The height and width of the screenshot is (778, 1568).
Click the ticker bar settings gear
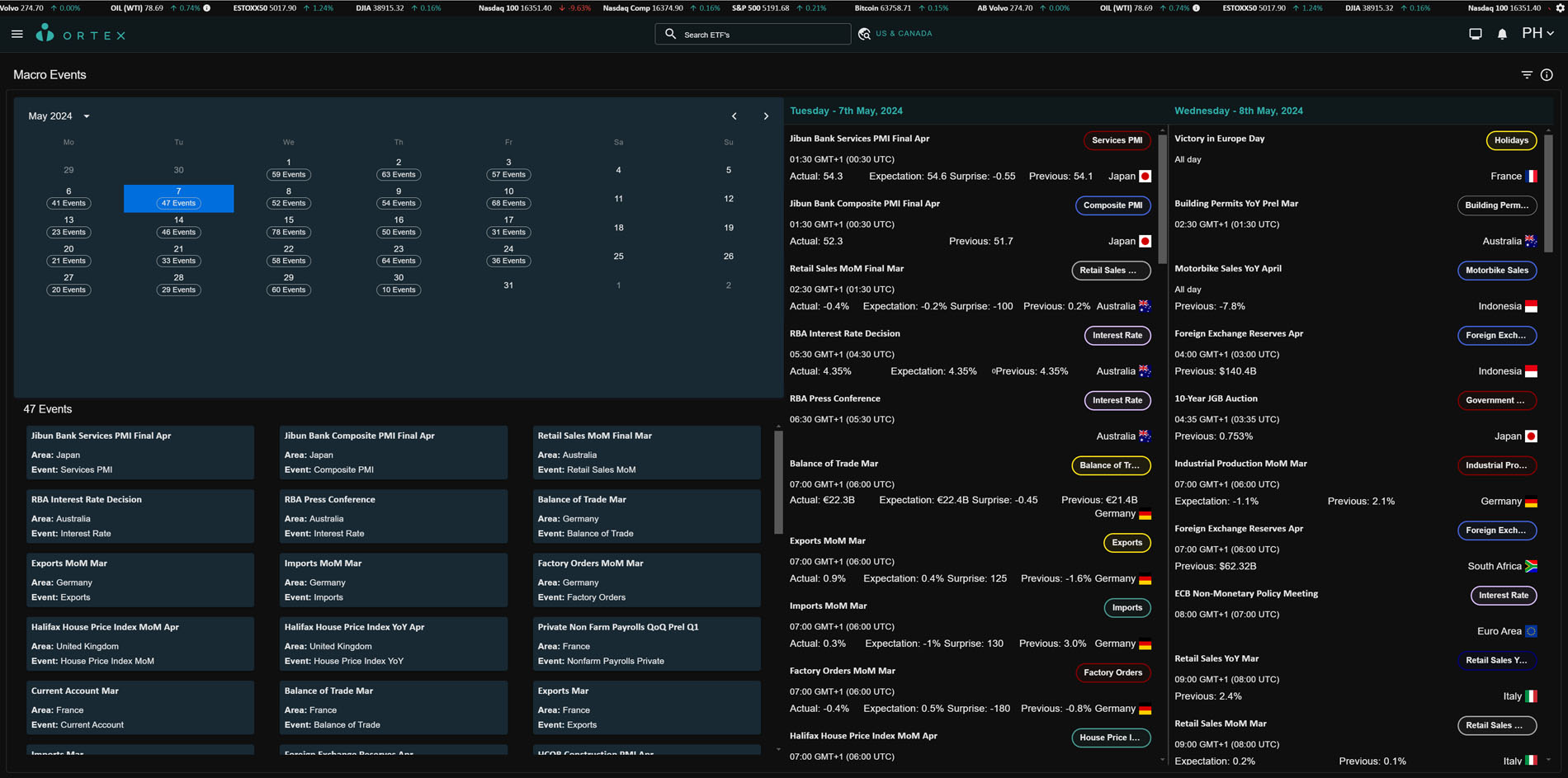pos(1560,7)
